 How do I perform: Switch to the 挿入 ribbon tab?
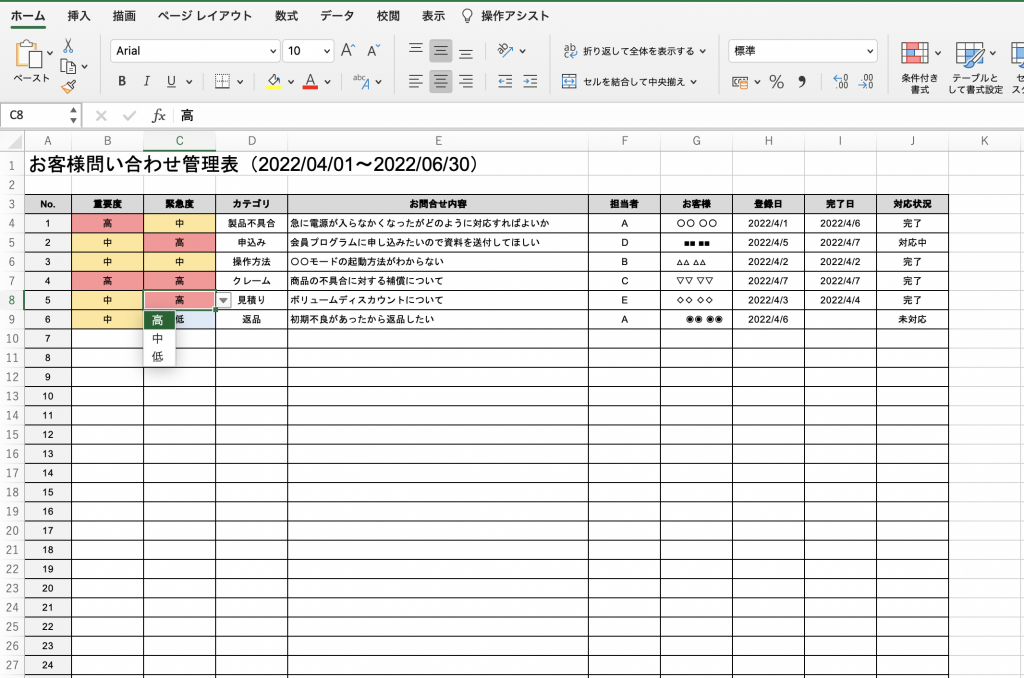coord(79,16)
